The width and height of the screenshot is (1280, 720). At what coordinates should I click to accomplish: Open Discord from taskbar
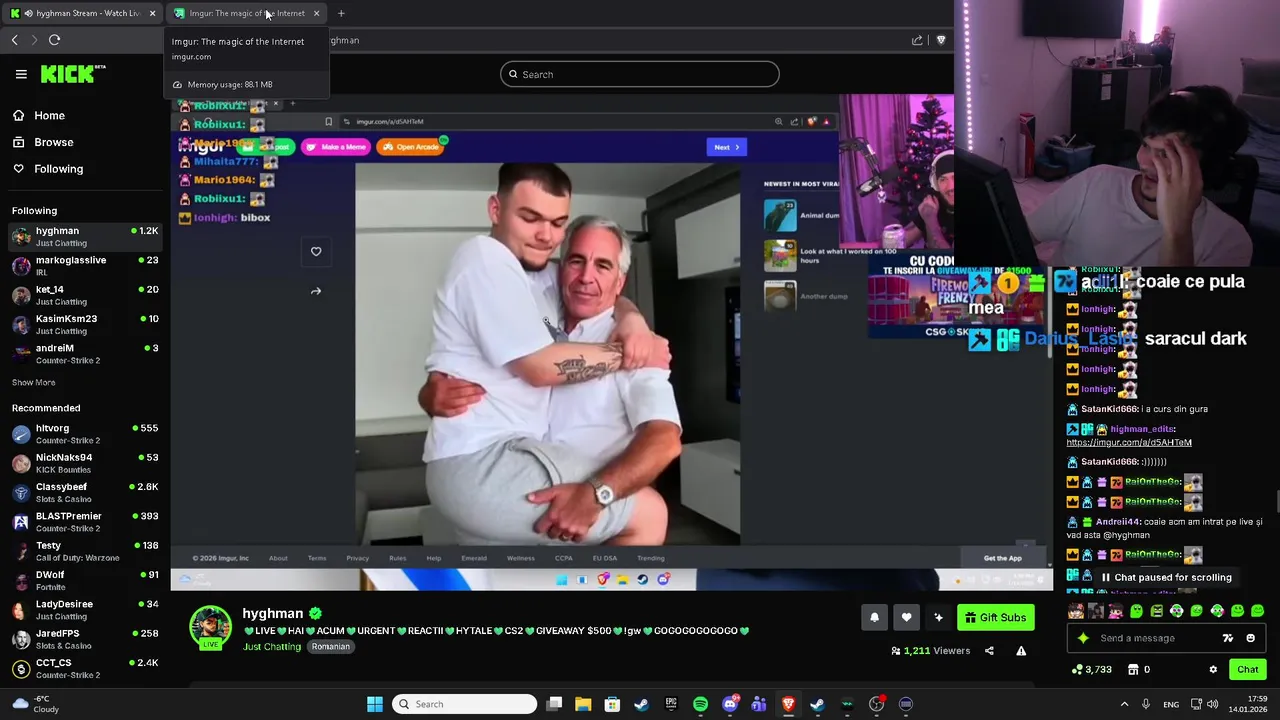click(729, 704)
